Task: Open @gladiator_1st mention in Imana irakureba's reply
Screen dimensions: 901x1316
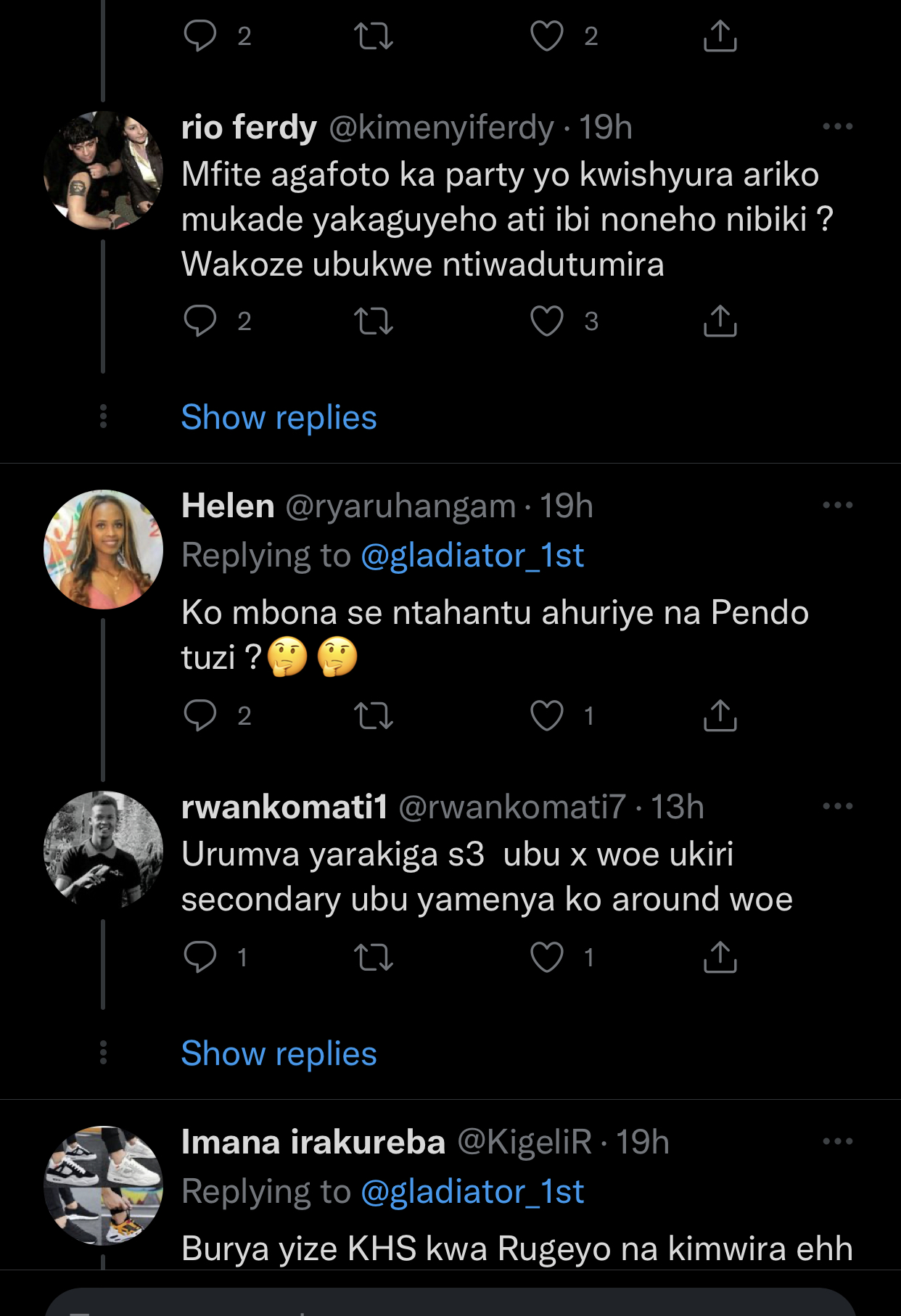Action: (472, 1193)
